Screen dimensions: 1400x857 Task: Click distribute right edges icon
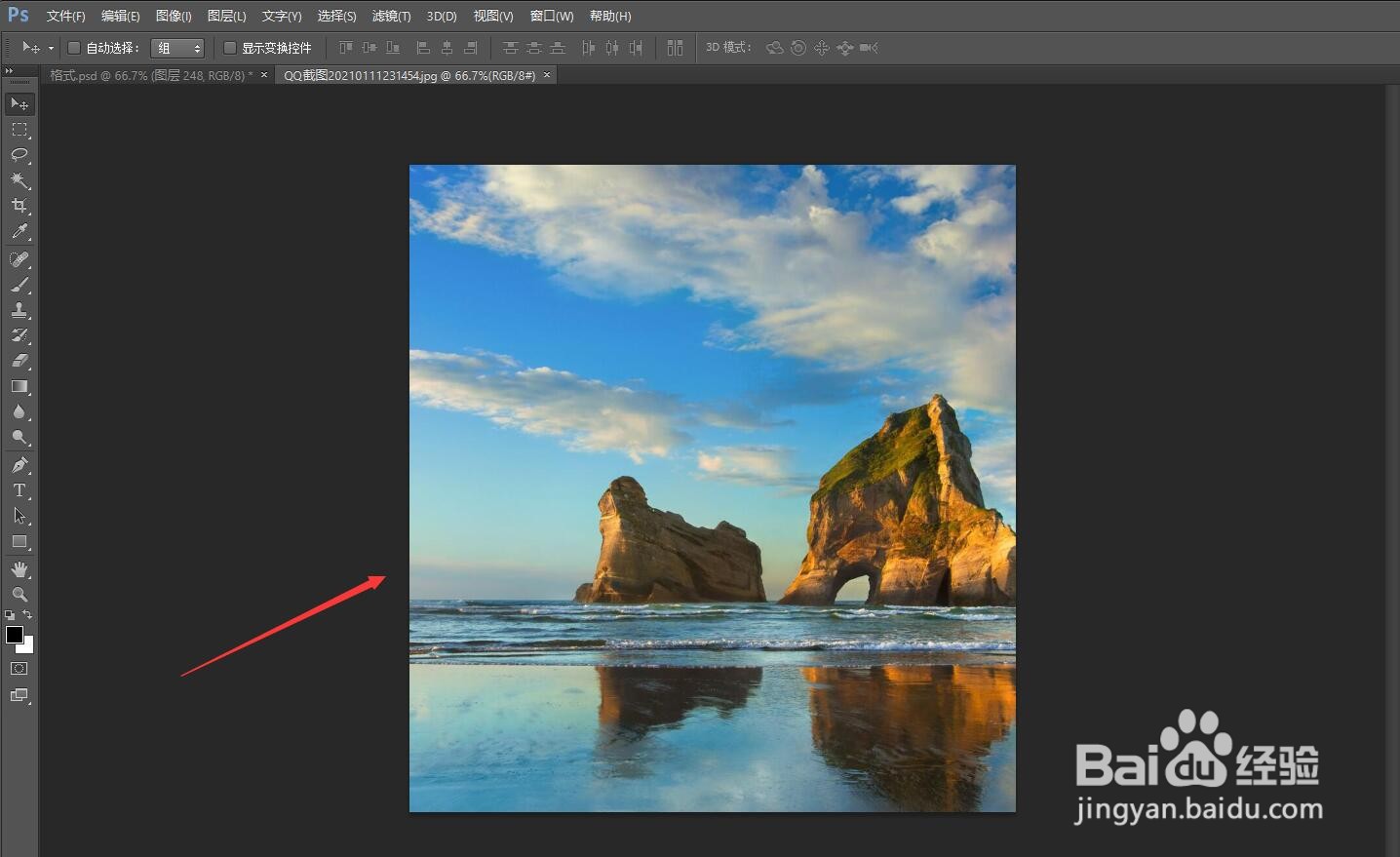pos(635,48)
